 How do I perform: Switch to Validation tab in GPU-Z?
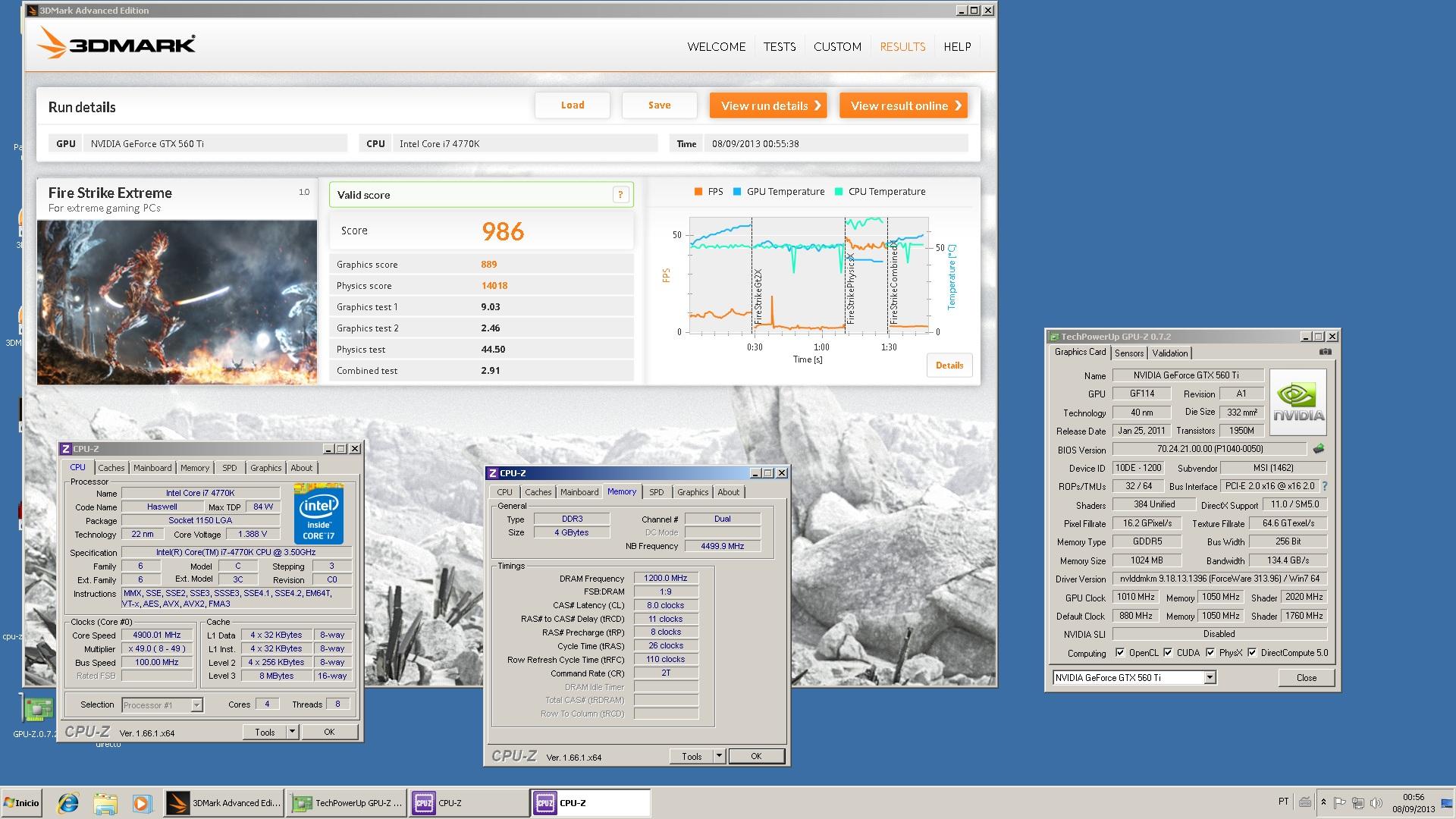pos(1170,353)
